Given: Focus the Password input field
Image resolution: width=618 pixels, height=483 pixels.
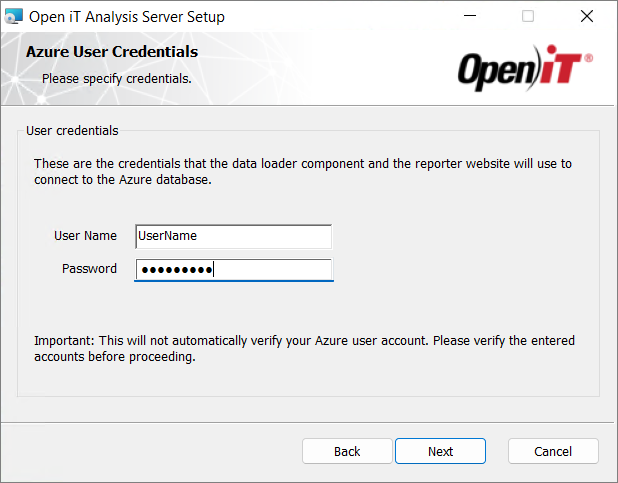Looking at the screenshot, I should [234, 270].
